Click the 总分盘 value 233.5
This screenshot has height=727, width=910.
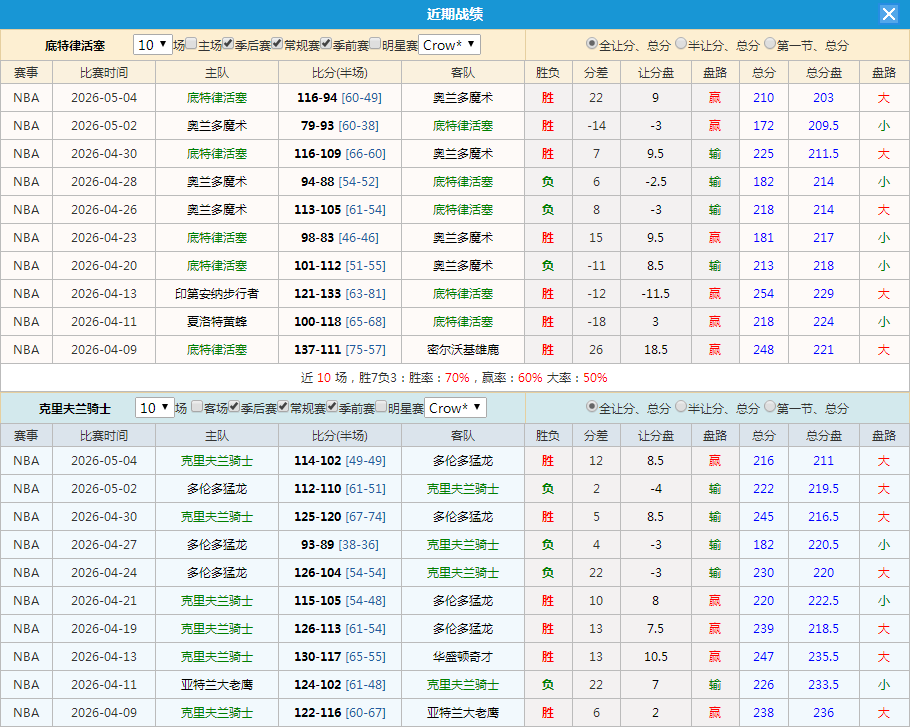[824, 685]
